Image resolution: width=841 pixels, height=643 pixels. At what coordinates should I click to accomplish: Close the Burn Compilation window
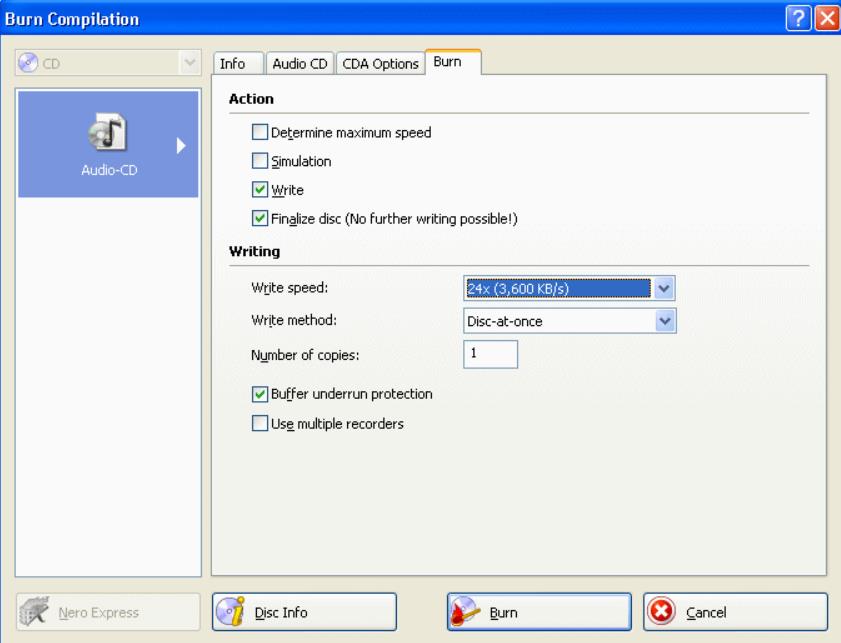click(827, 17)
